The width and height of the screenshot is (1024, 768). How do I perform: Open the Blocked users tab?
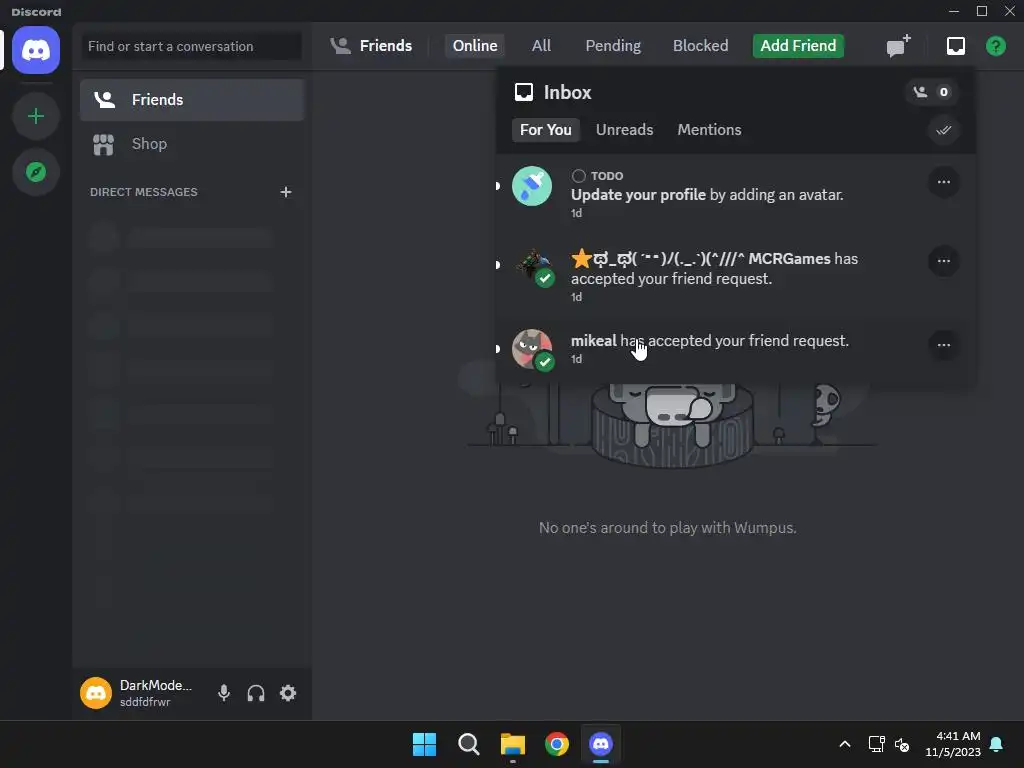(x=700, y=46)
